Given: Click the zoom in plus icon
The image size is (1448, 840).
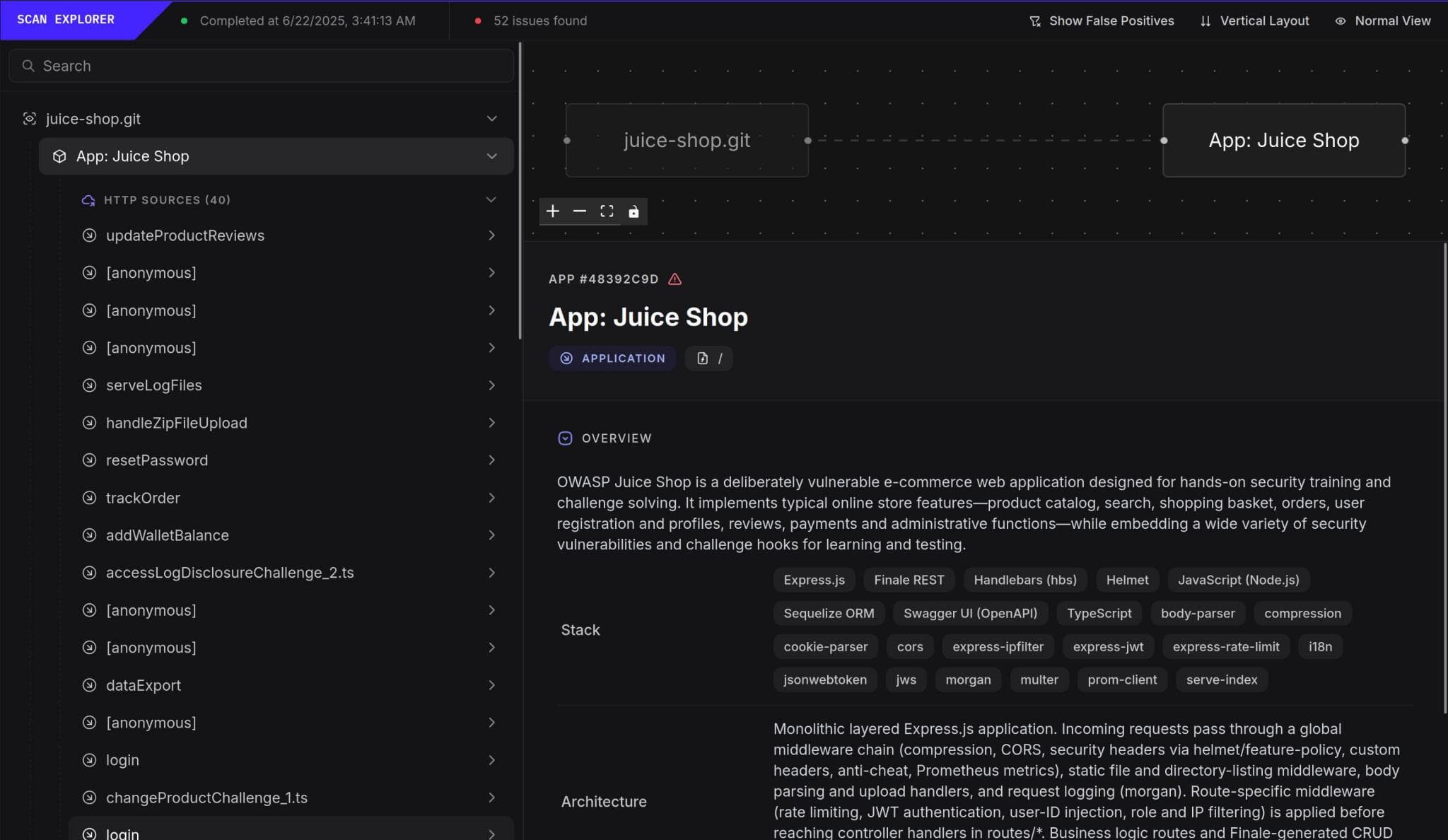Looking at the screenshot, I should coord(553,211).
